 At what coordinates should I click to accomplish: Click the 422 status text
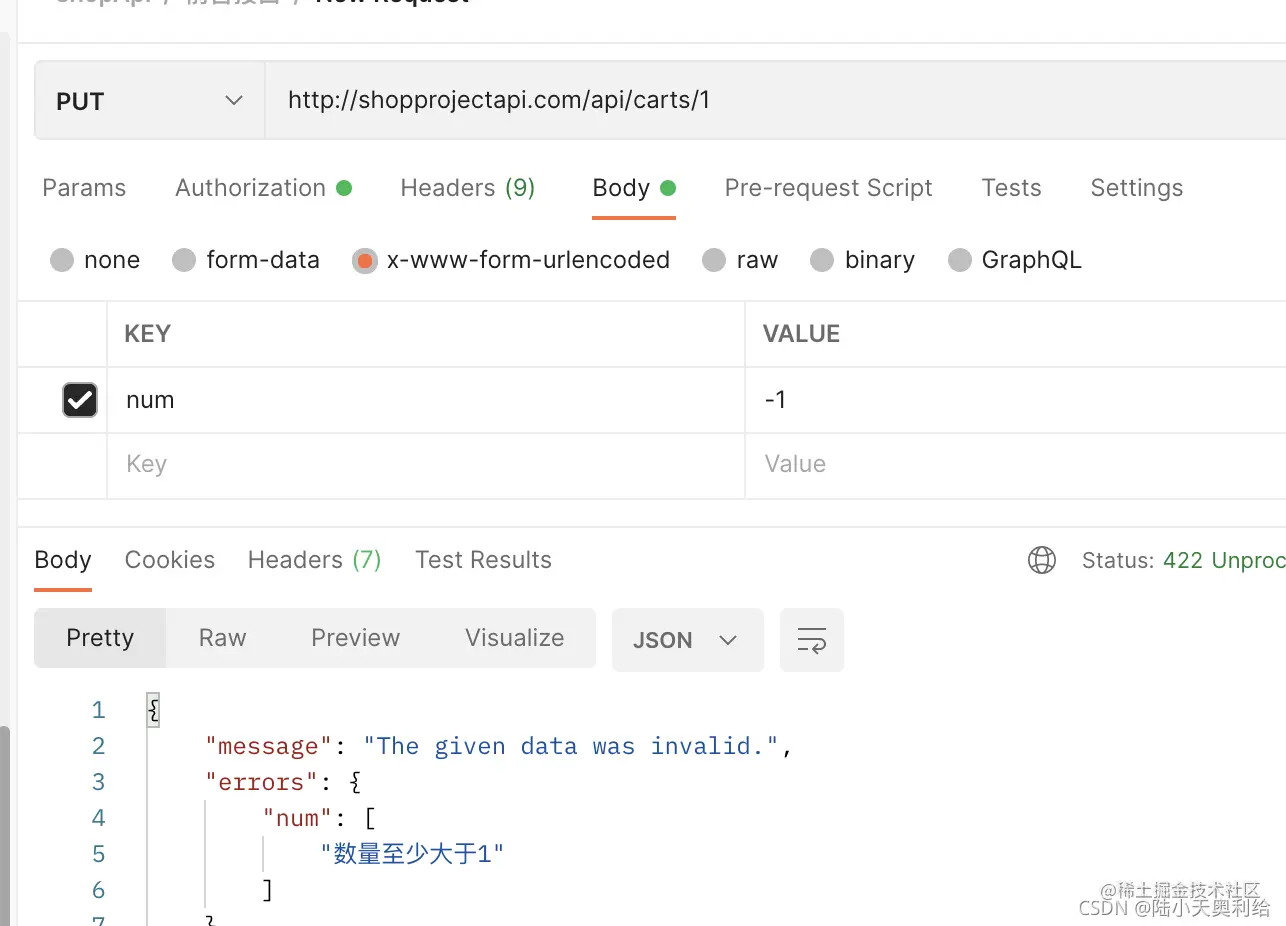click(1224, 560)
